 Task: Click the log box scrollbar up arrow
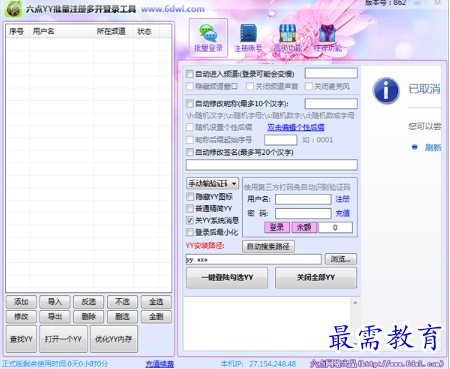(x=355, y=302)
